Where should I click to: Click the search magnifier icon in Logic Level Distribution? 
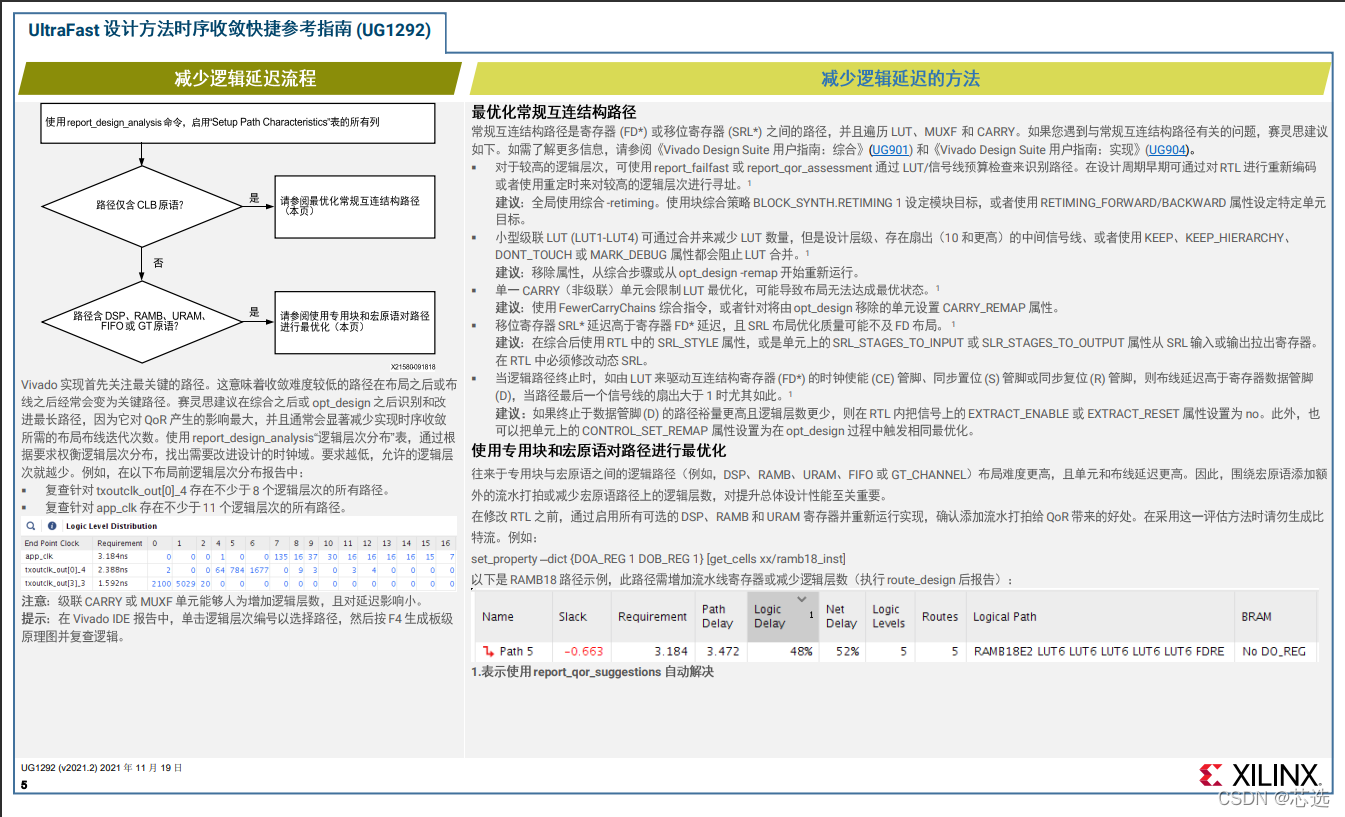[31, 526]
